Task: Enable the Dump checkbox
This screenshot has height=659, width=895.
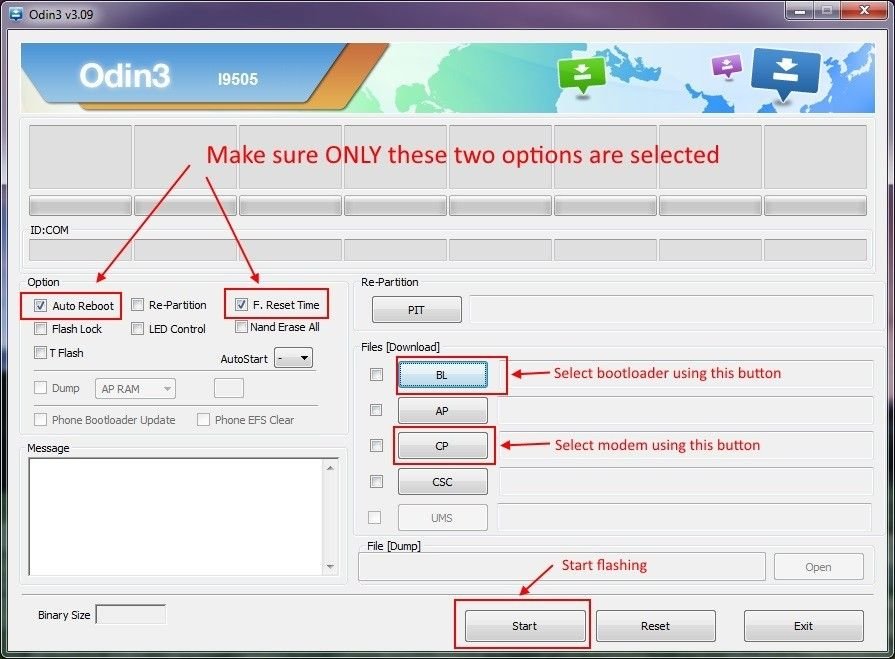Action: 40,388
